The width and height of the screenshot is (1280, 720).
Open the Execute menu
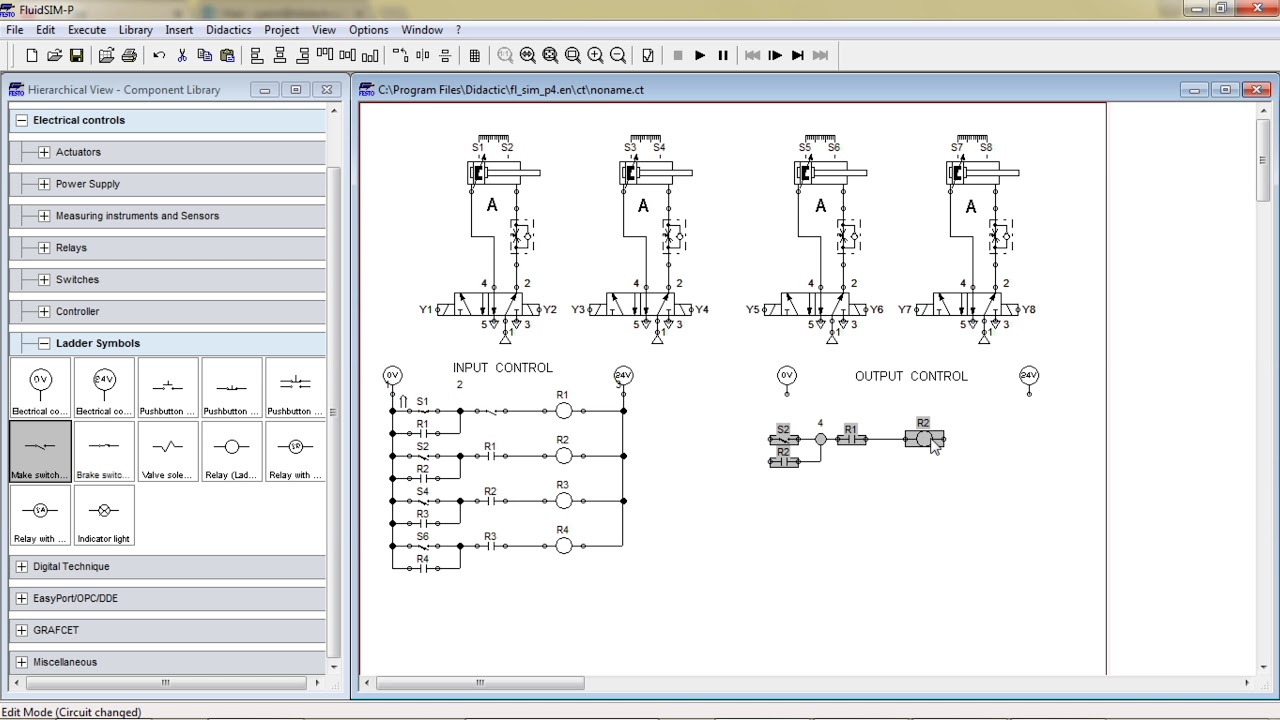pos(87,30)
